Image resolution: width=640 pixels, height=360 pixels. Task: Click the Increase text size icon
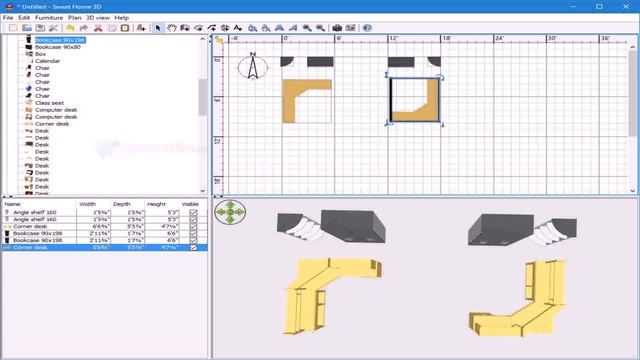coord(253,28)
